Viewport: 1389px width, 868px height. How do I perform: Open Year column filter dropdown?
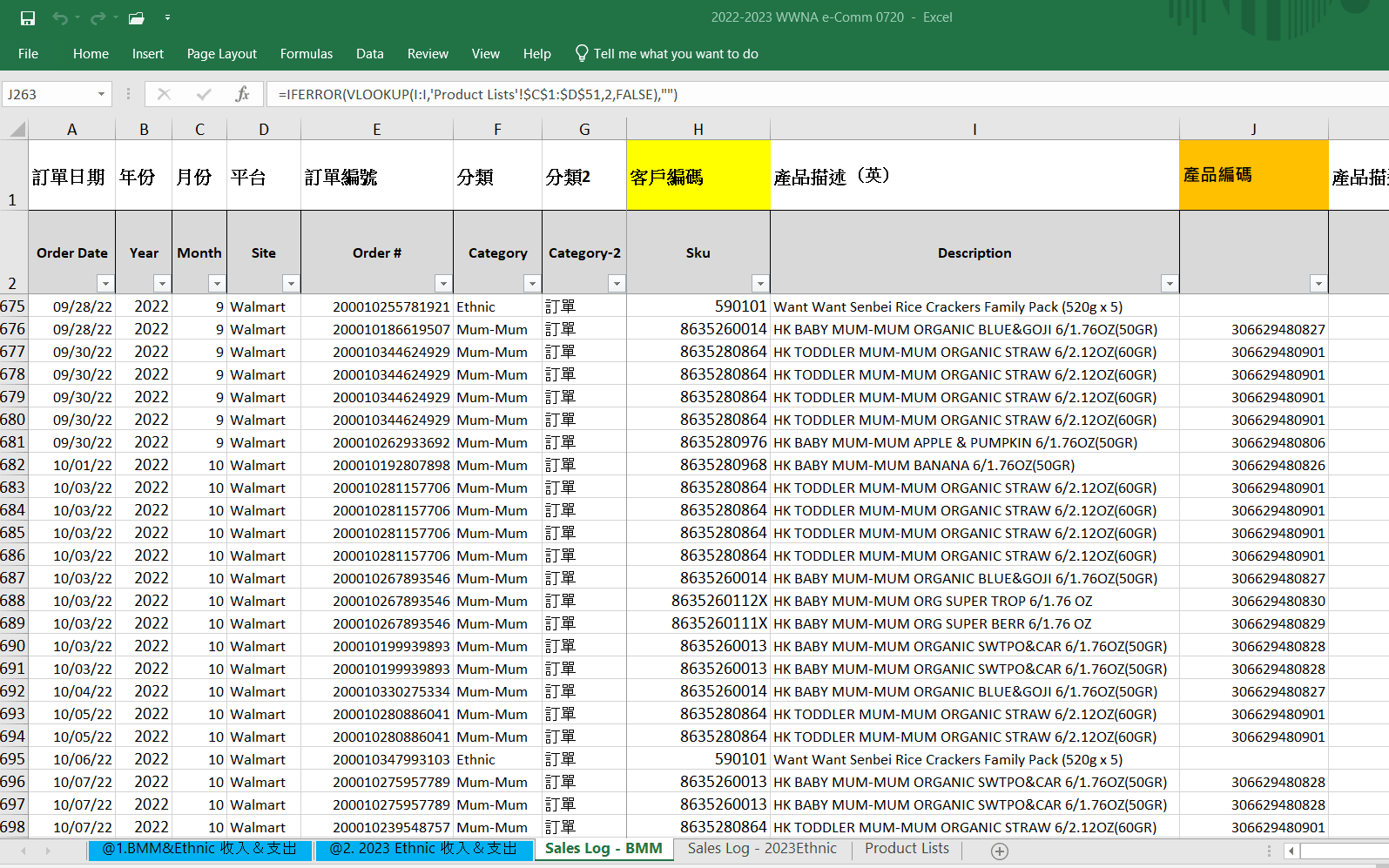point(162,283)
